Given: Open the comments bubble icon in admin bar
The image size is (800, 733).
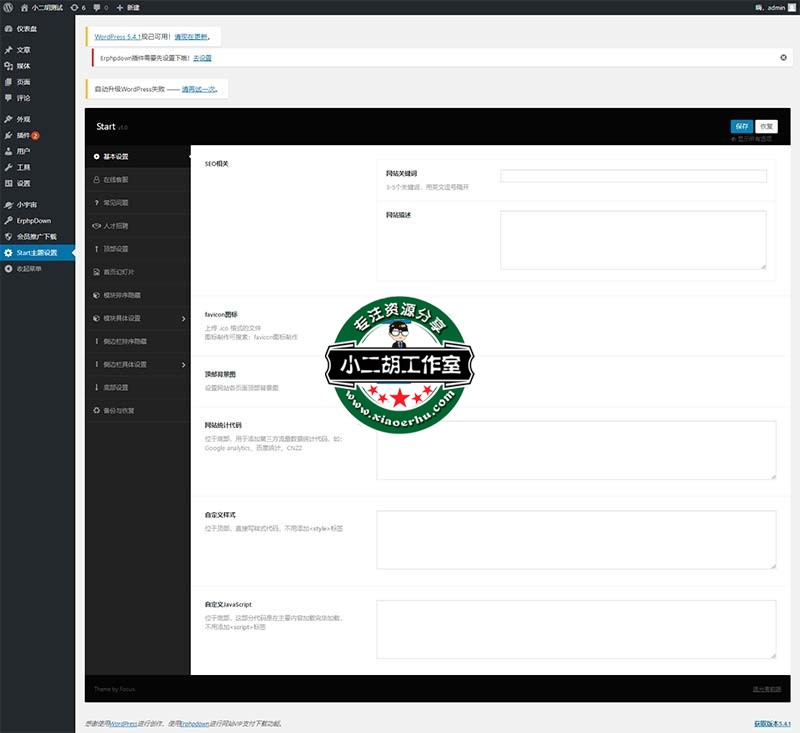Looking at the screenshot, I should 97,7.
